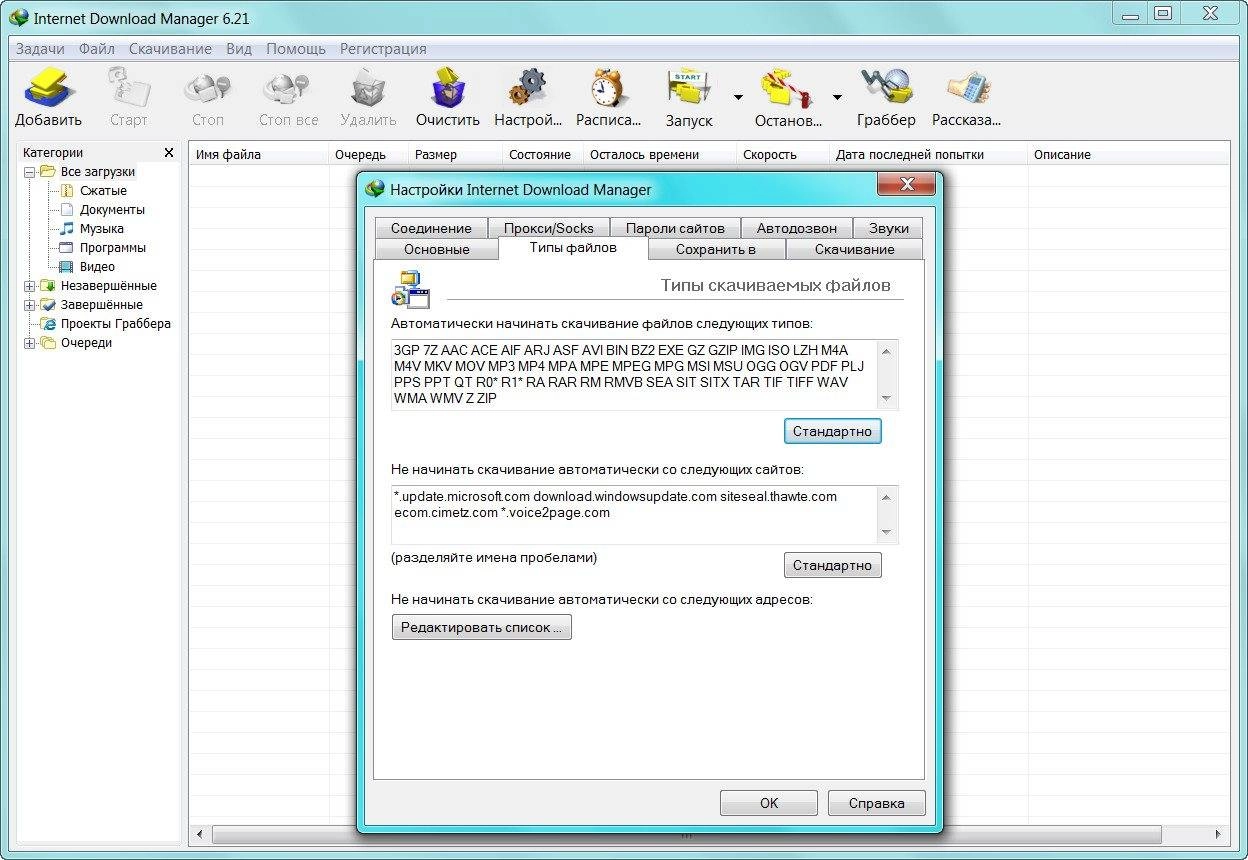Switch to the Прокси/Socks tab
This screenshot has width=1248, height=860.
[x=549, y=228]
